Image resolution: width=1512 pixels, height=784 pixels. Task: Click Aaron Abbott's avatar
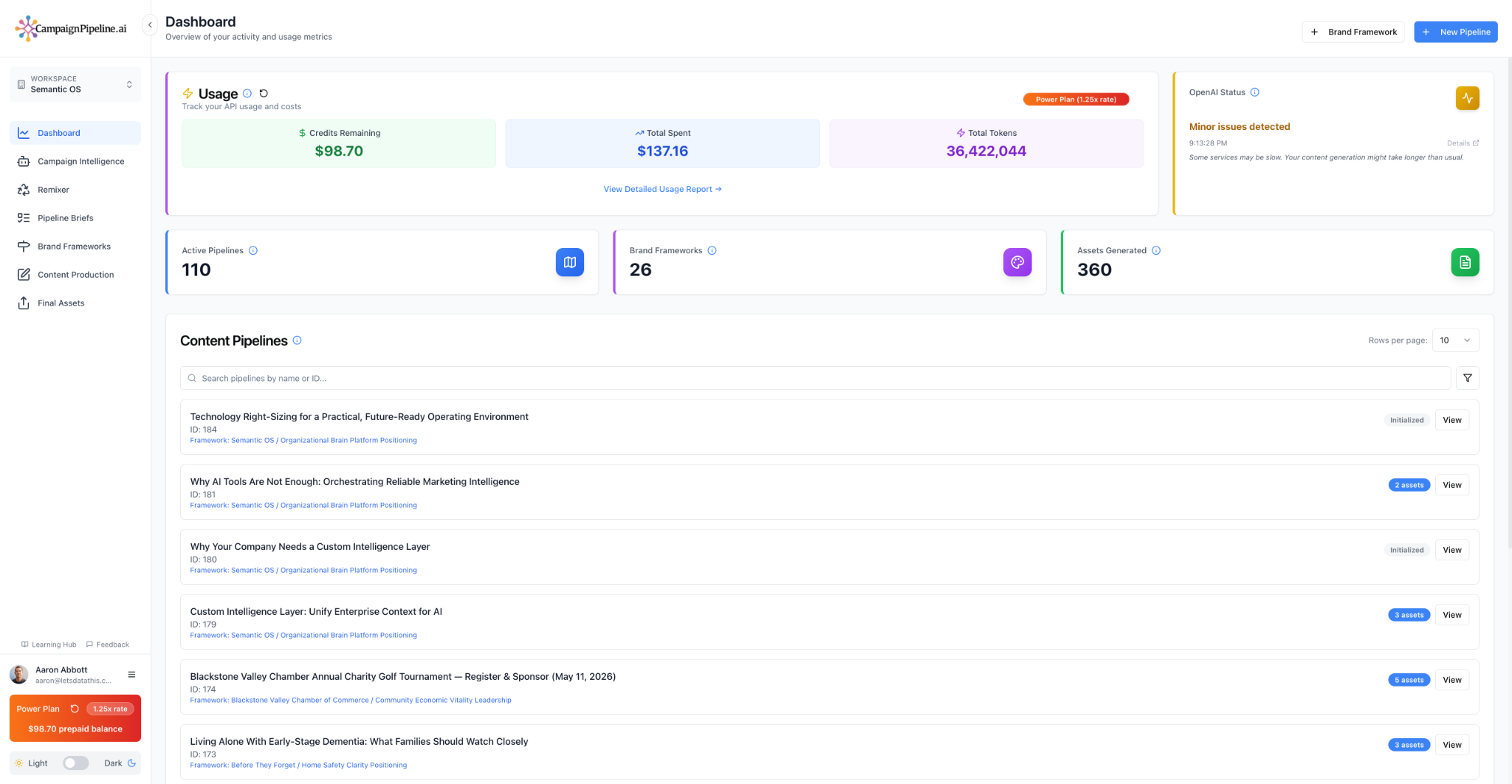coord(19,674)
